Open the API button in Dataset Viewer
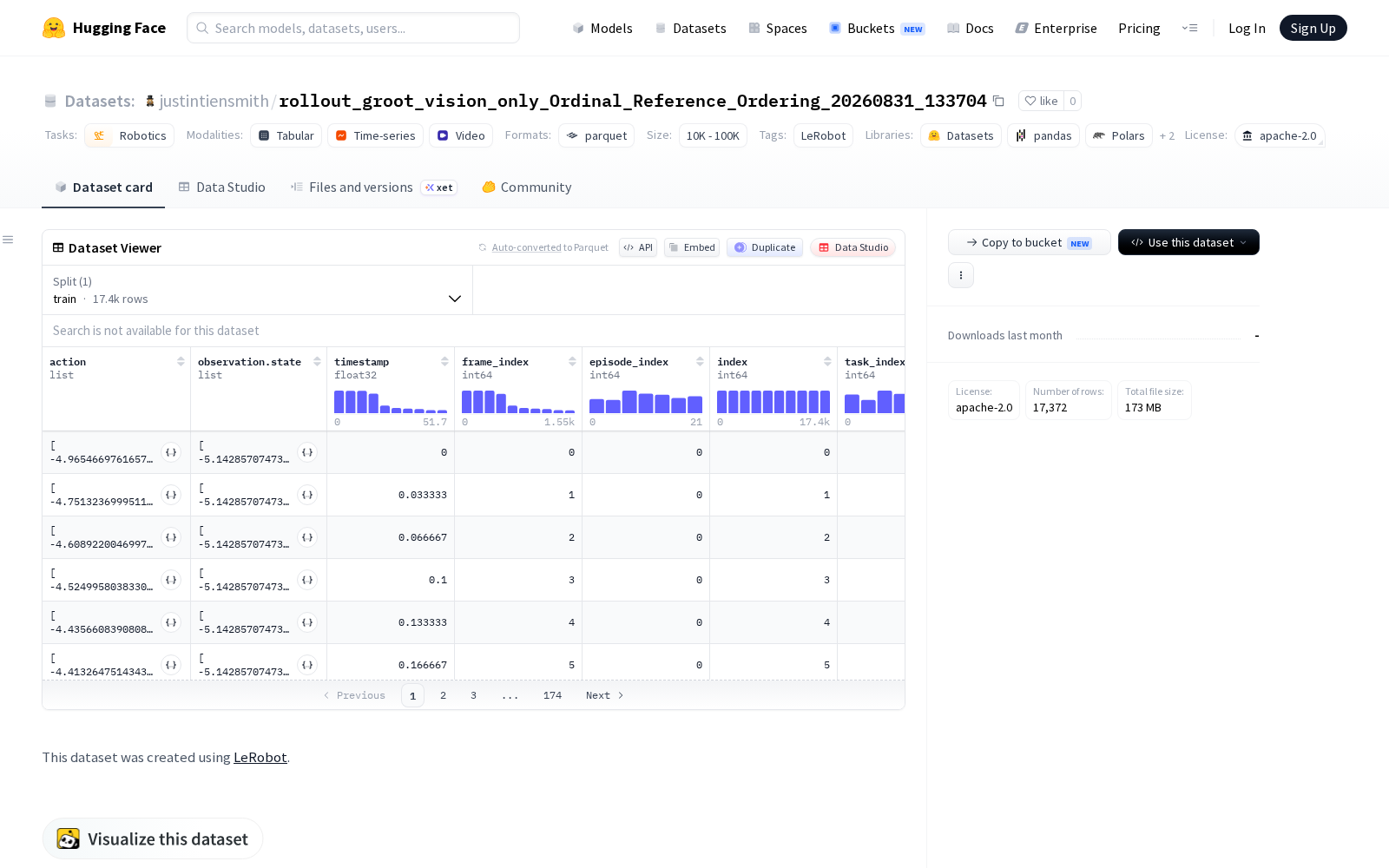The image size is (1389, 868). coord(638,247)
